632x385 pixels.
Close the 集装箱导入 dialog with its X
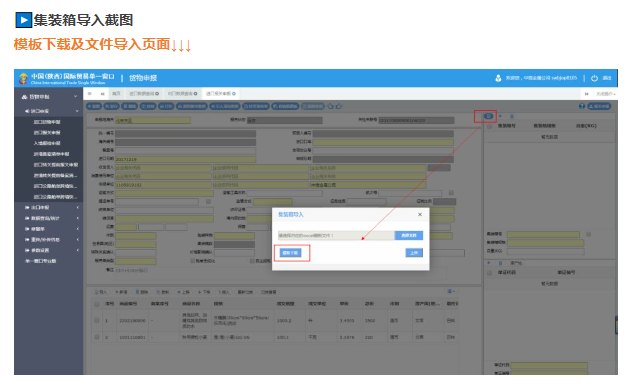[x=420, y=214]
